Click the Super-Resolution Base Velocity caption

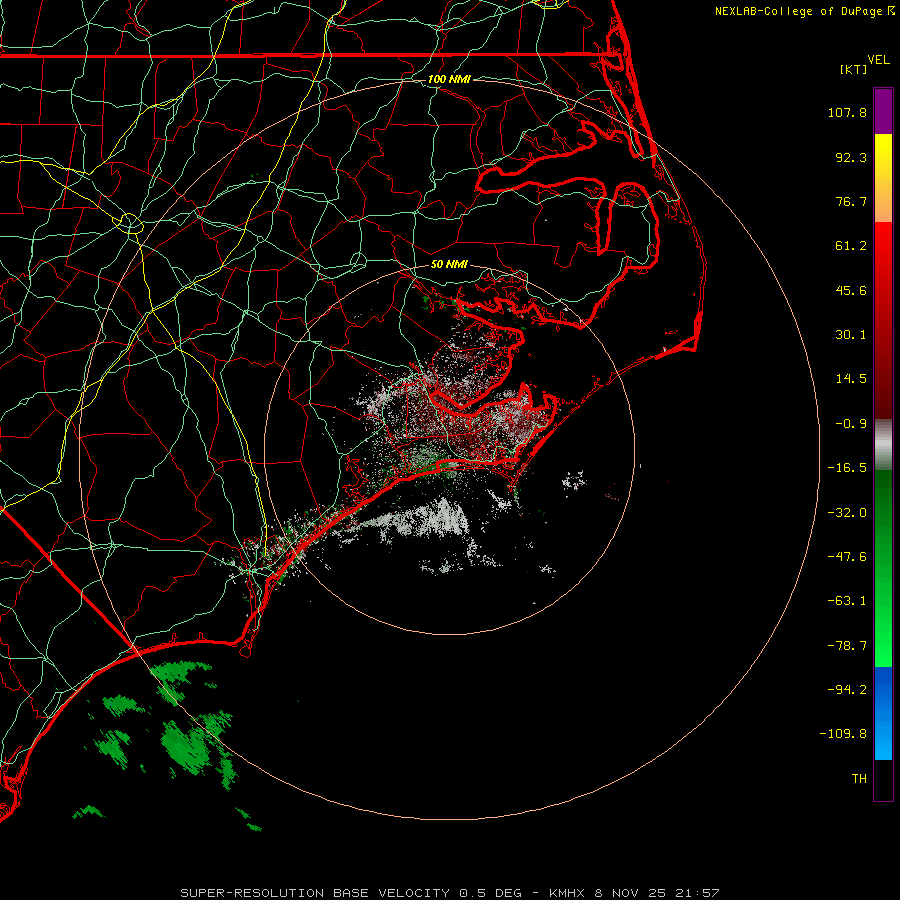tap(449, 893)
